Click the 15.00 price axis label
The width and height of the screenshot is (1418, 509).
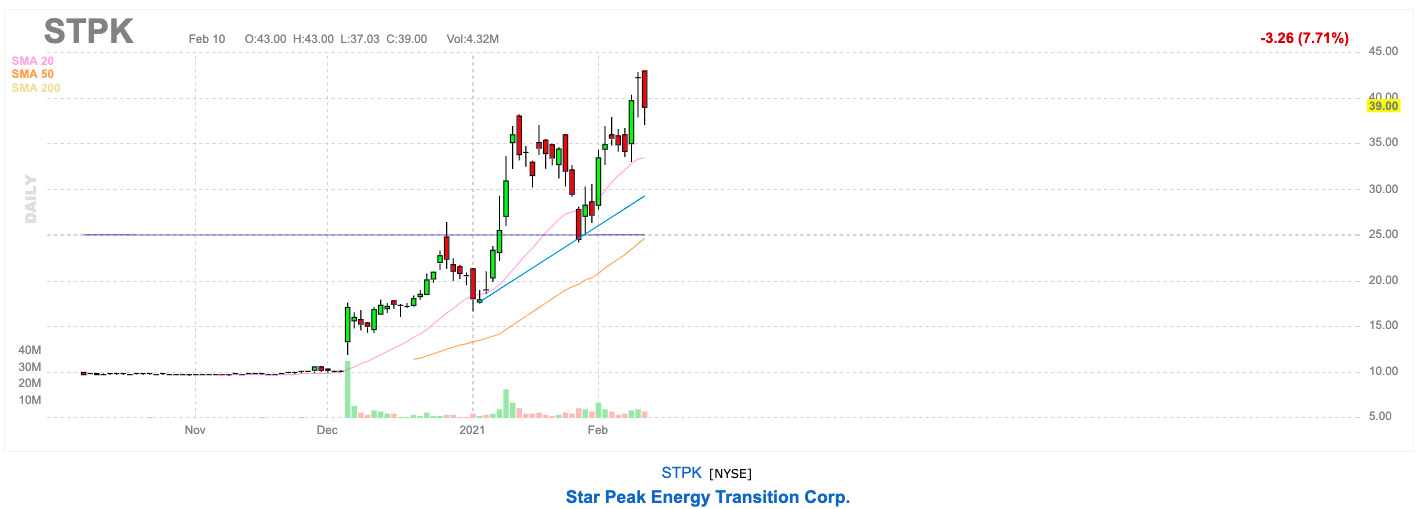1384,326
